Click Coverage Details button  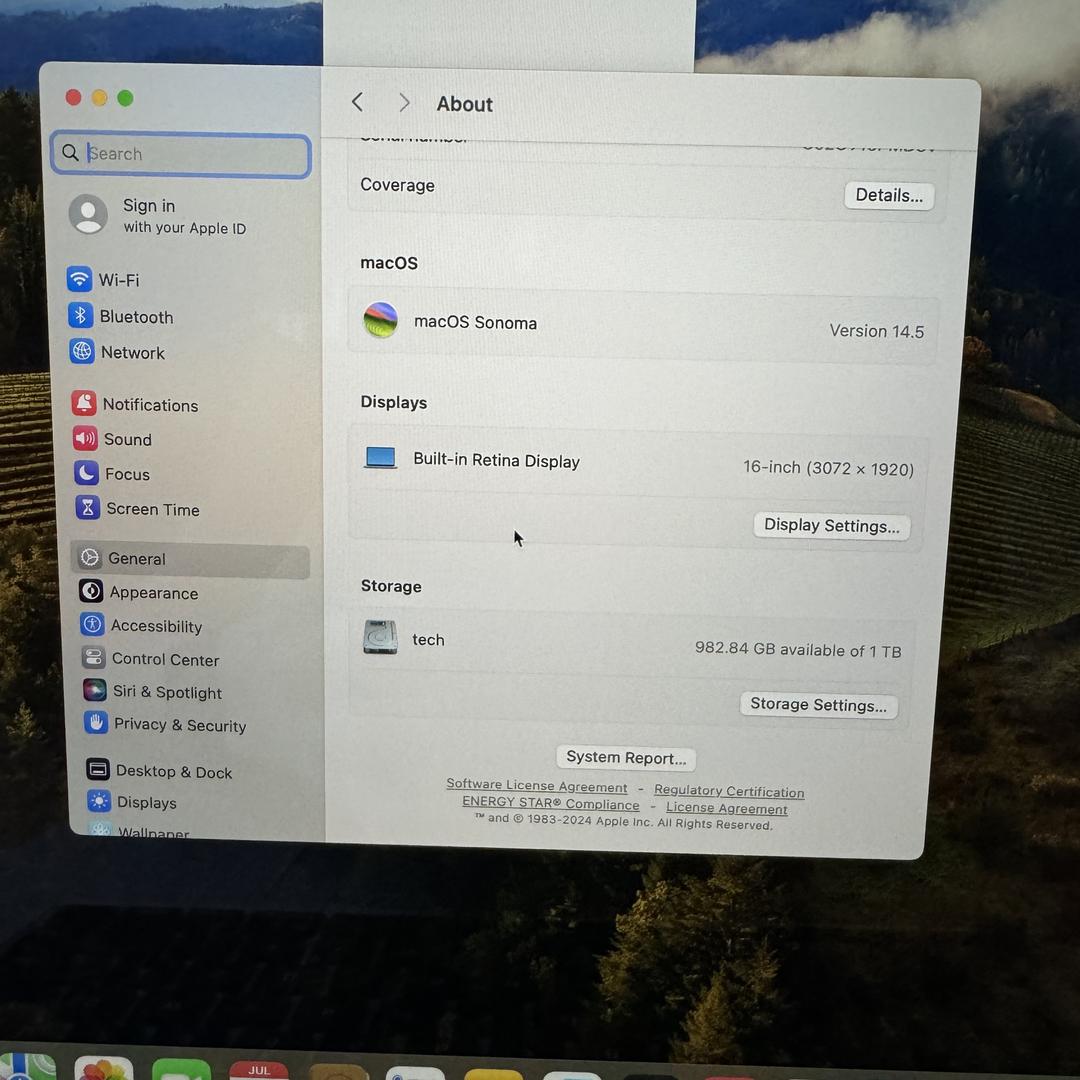pos(889,196)
